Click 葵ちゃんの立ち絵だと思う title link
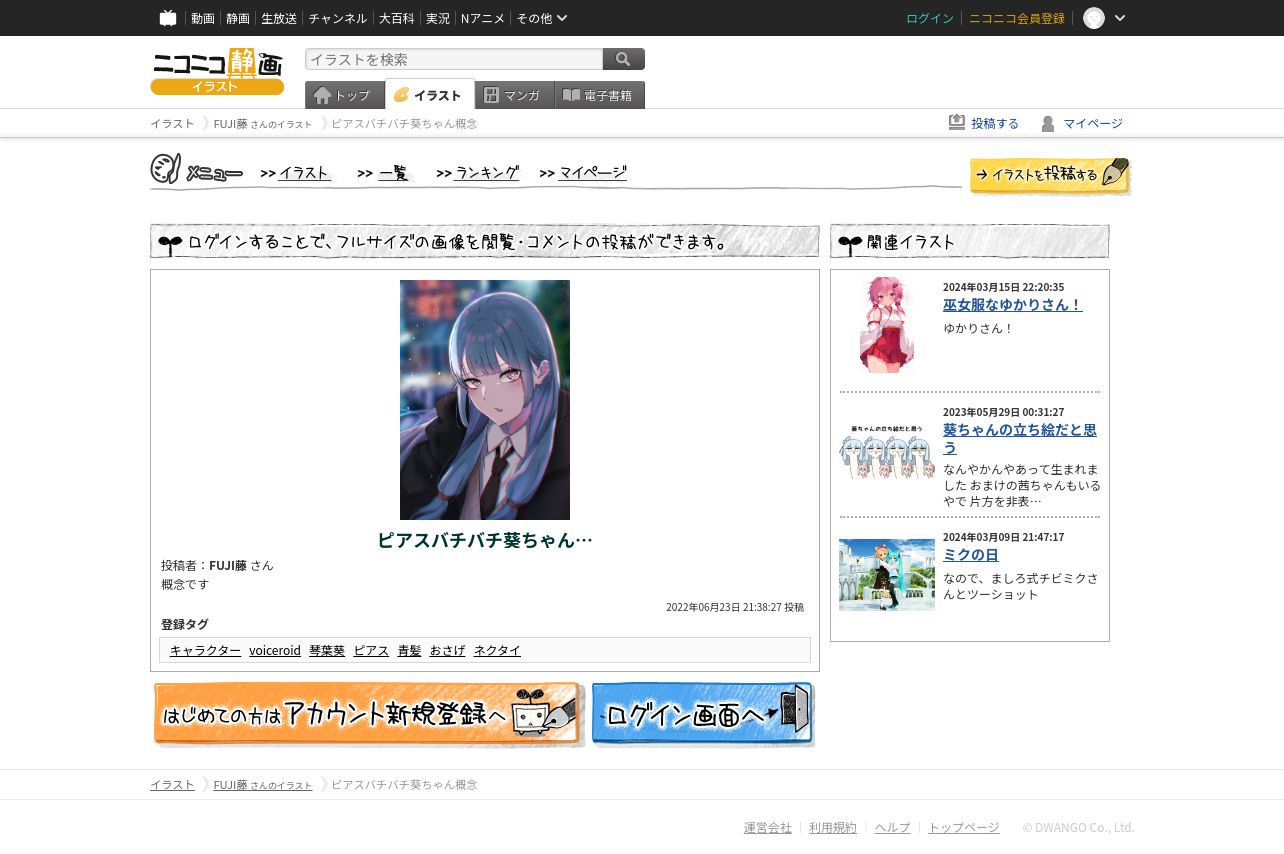This screenshot has width=1284, height=854. click(x=1020, y=439)
